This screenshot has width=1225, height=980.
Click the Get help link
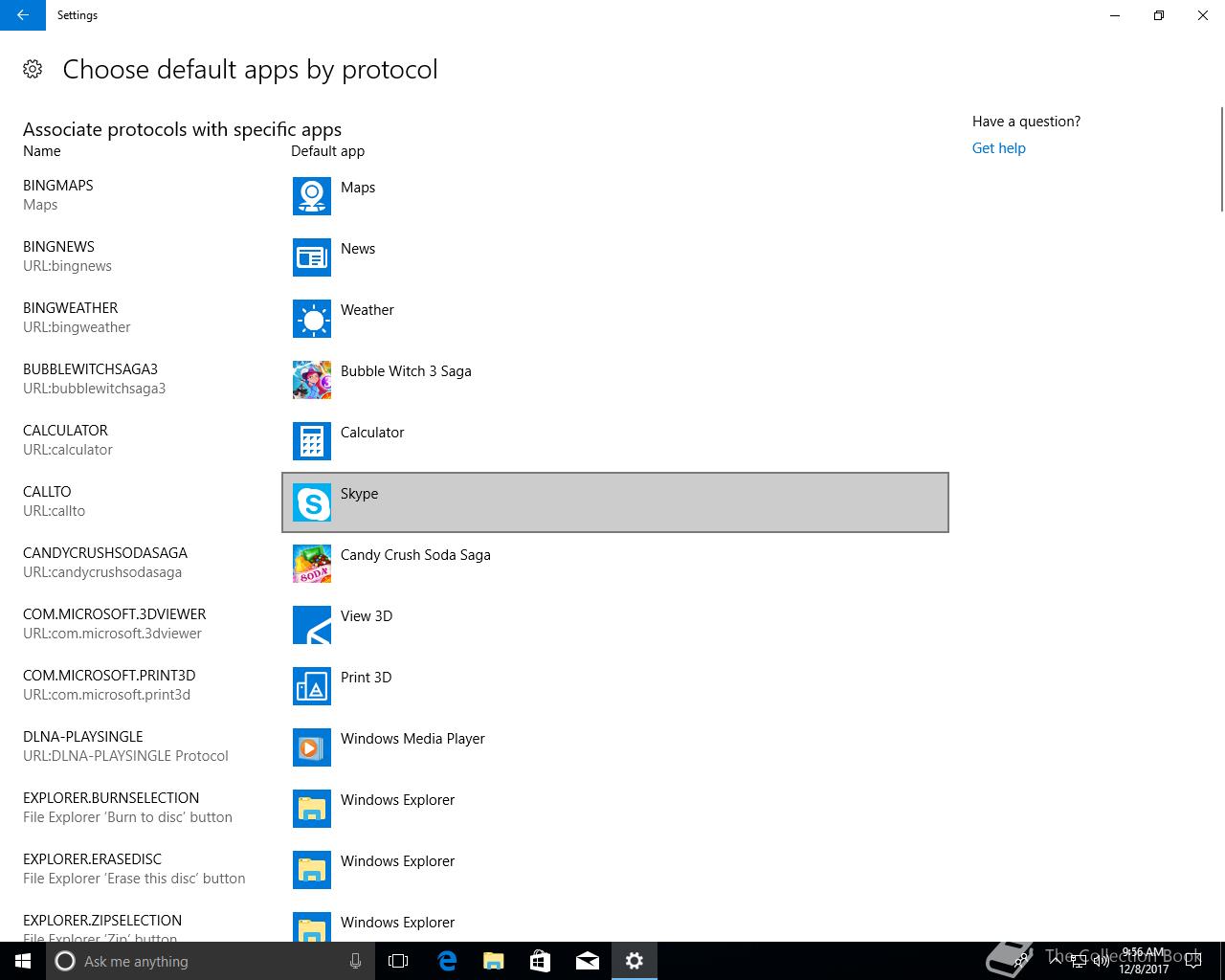point(998,148)
